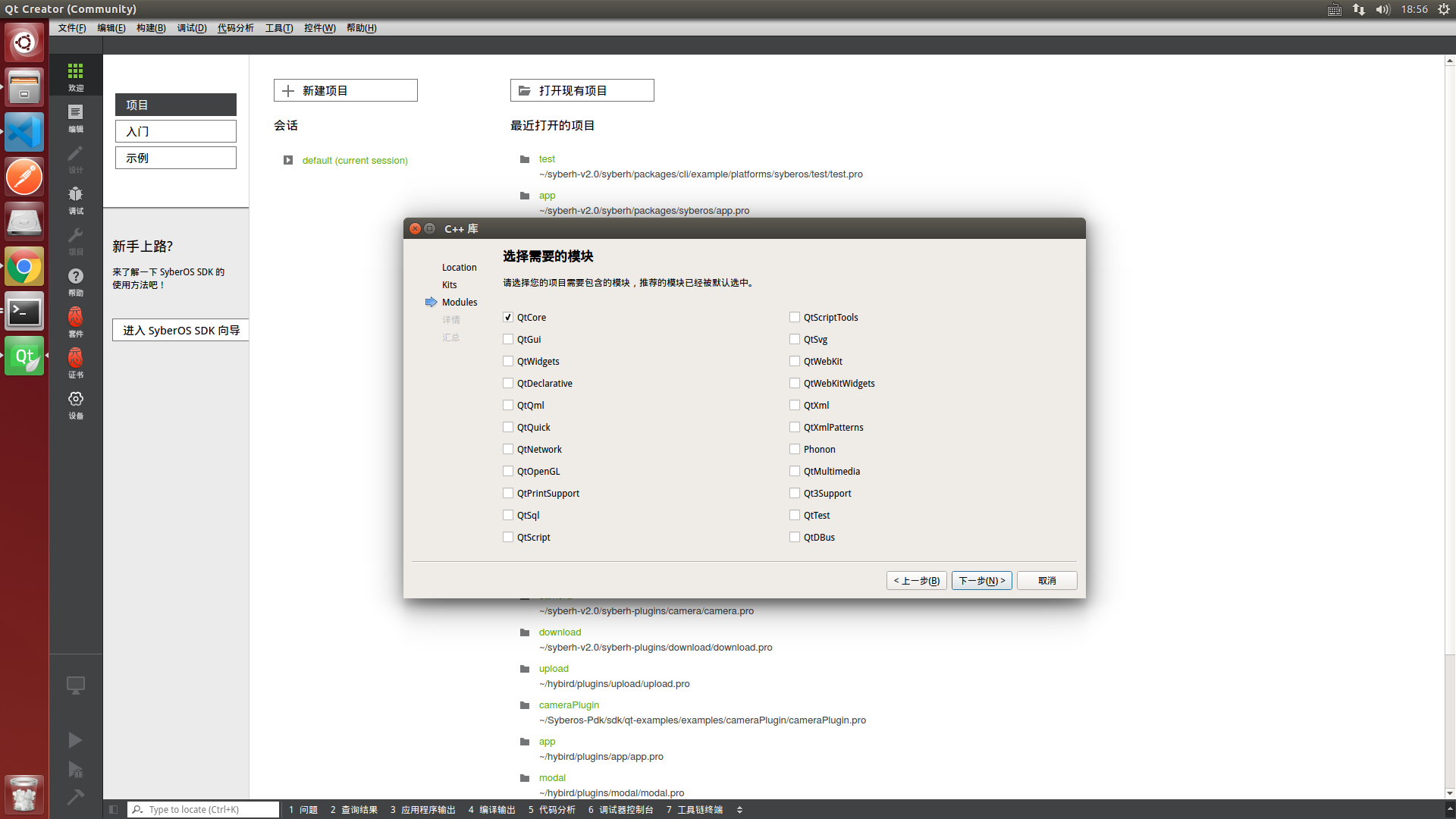Click the 下一步(N) next button
Screen dimensions: 1456x819
tap(982, 580)
